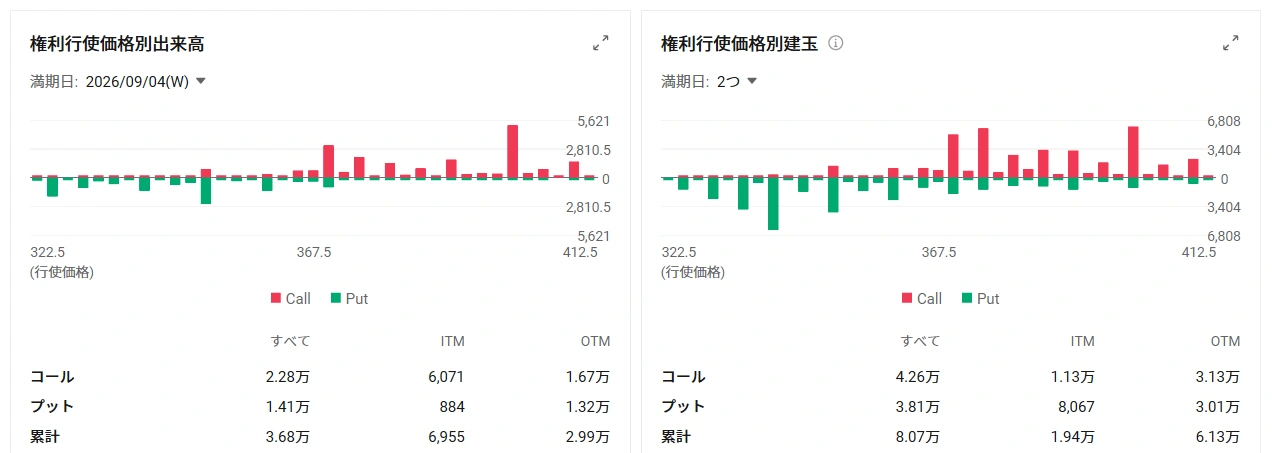
Task: Click the プット row label in 出来高 table
Action: tap(53, 406)
